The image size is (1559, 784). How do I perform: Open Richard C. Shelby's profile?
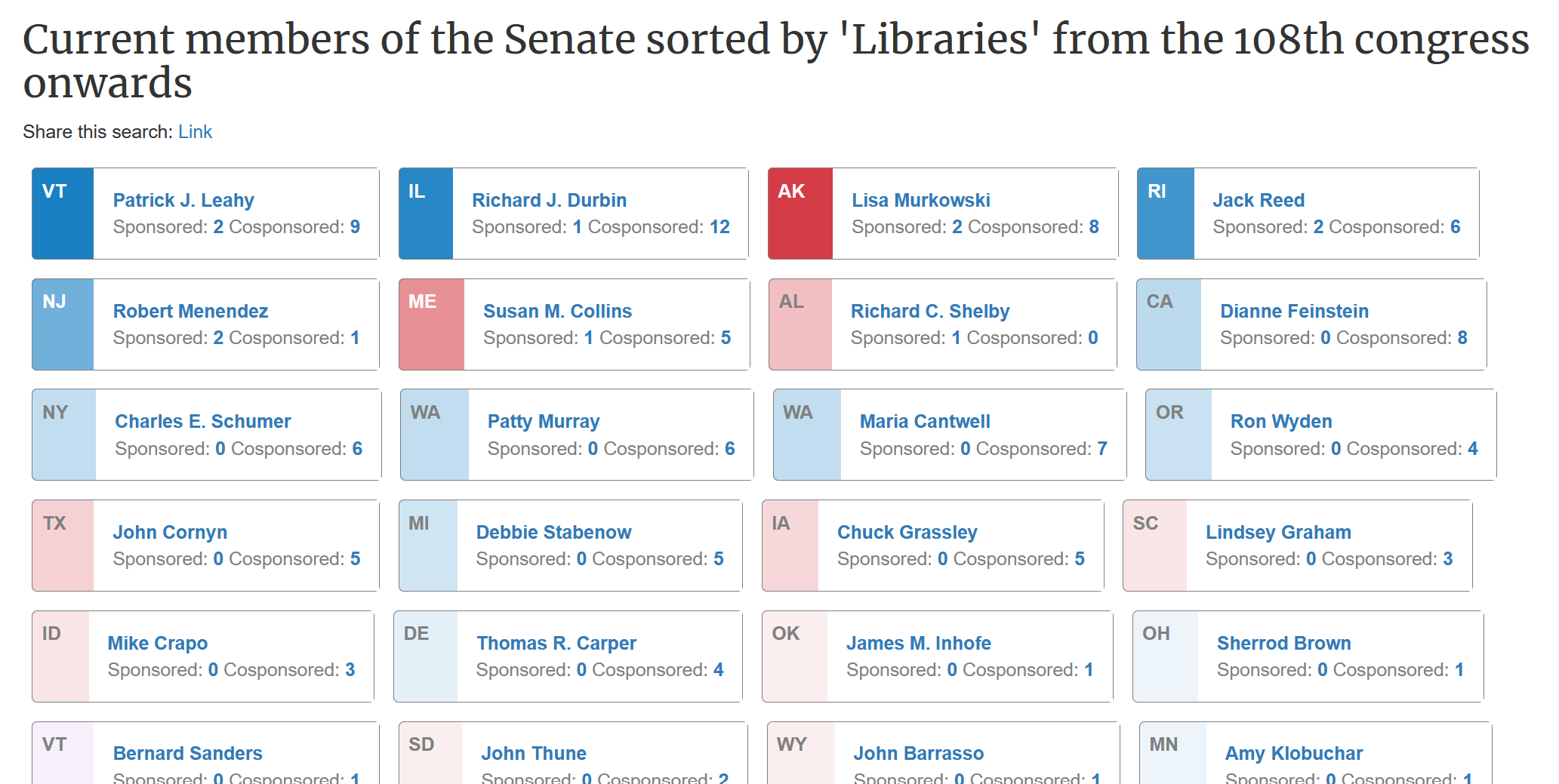(930, 311)
